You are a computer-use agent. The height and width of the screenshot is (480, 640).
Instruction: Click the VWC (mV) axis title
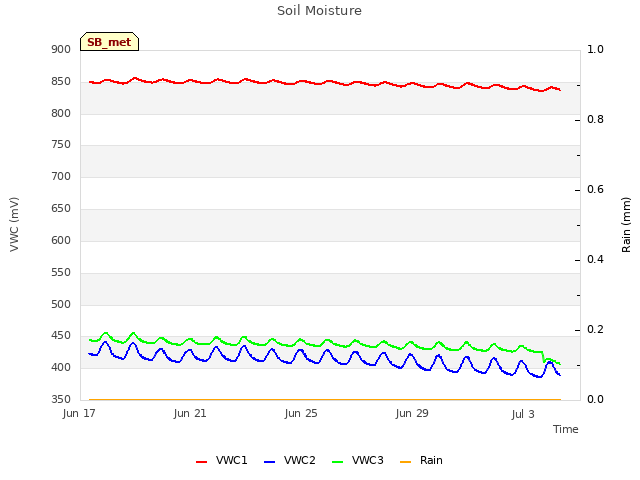pyautogui.click(x=14, y=224)
